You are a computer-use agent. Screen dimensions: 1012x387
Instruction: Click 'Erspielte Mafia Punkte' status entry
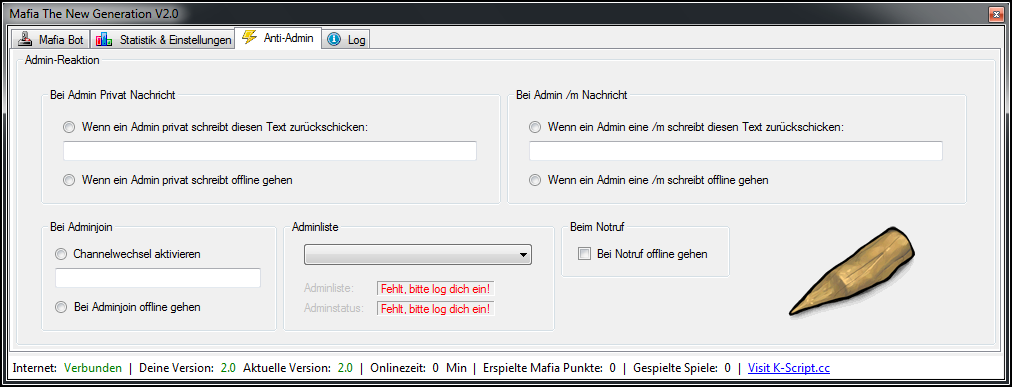click(x=549, y=368)
